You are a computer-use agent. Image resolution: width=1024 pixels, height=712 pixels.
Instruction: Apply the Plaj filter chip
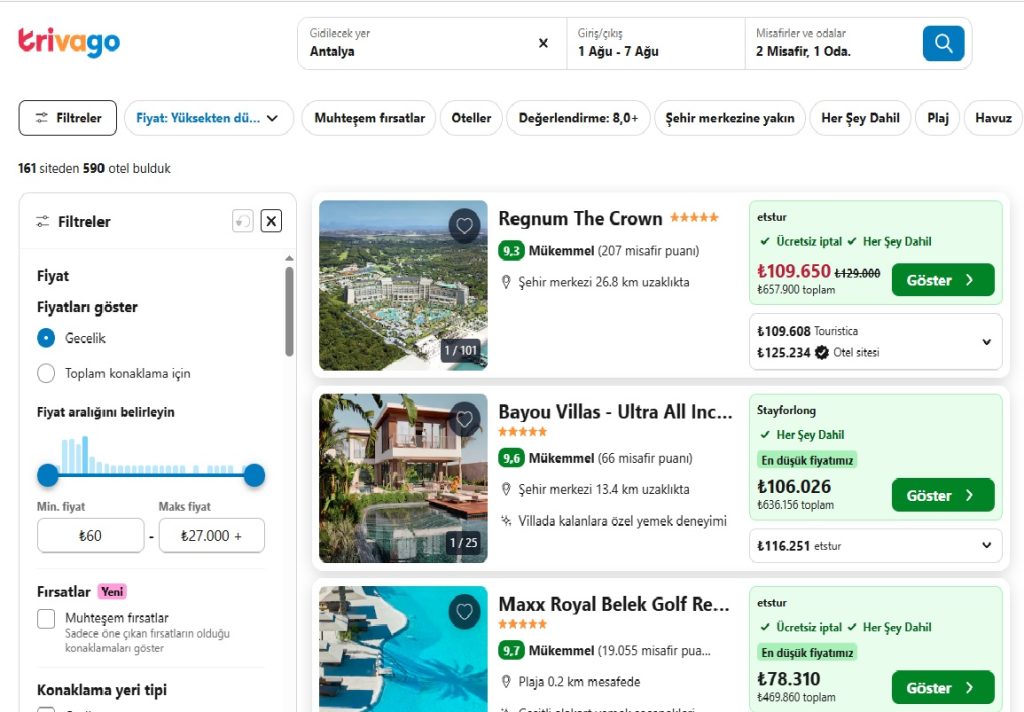[x=938, y=118]
